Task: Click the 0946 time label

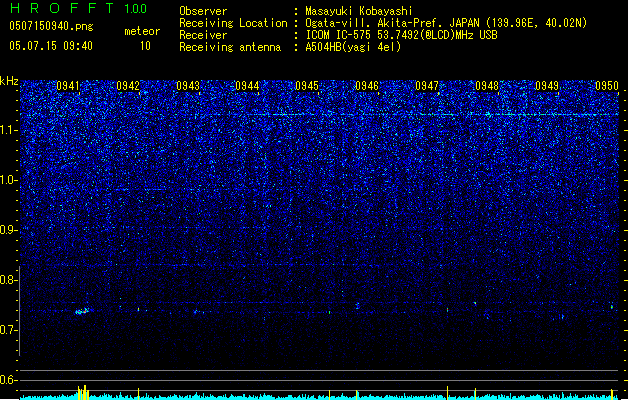Action: pyautogui.click(x=367, y=86)
